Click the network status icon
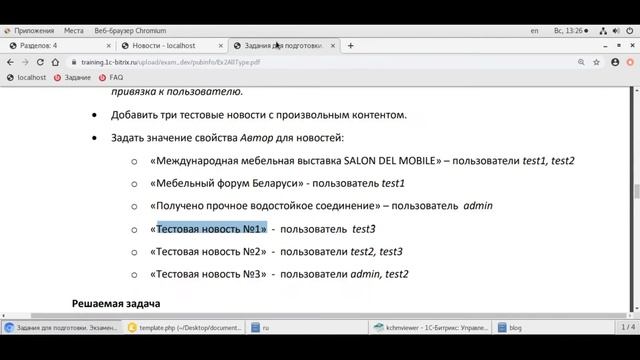 (603, 31)
